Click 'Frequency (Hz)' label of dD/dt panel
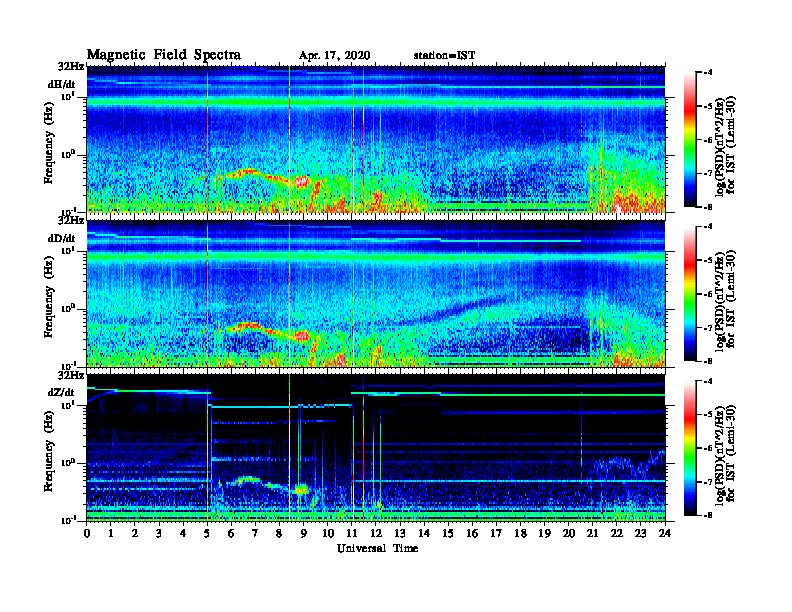 (49, 297)
